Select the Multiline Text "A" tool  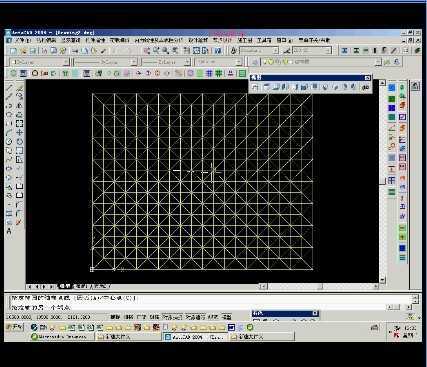[9, 231]
